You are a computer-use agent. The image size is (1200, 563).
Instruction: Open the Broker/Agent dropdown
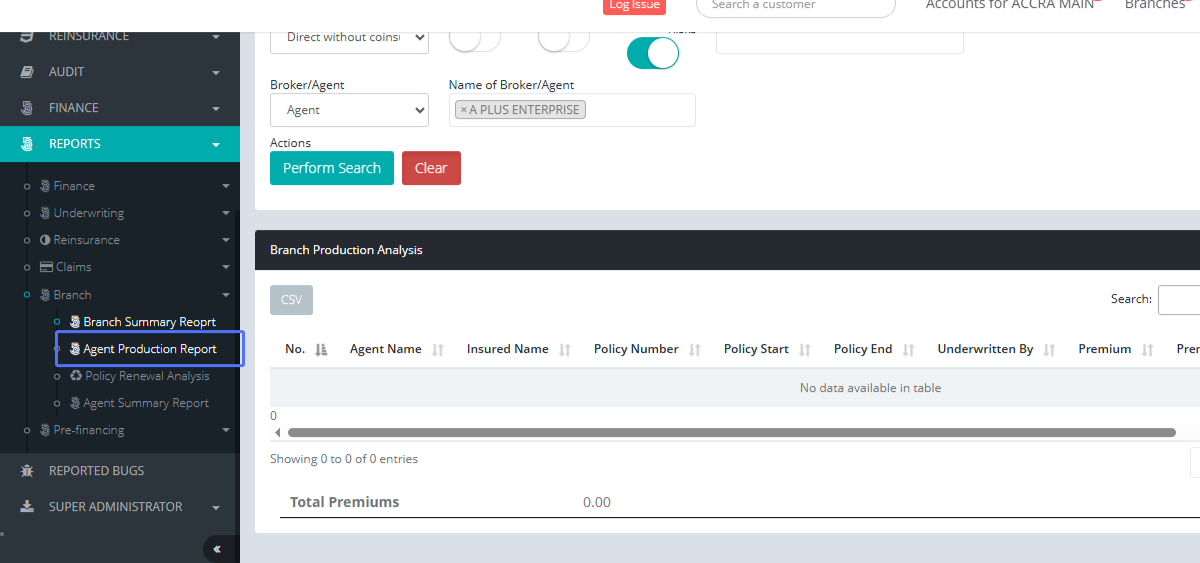pyautogui.click(x=349, y=110)
